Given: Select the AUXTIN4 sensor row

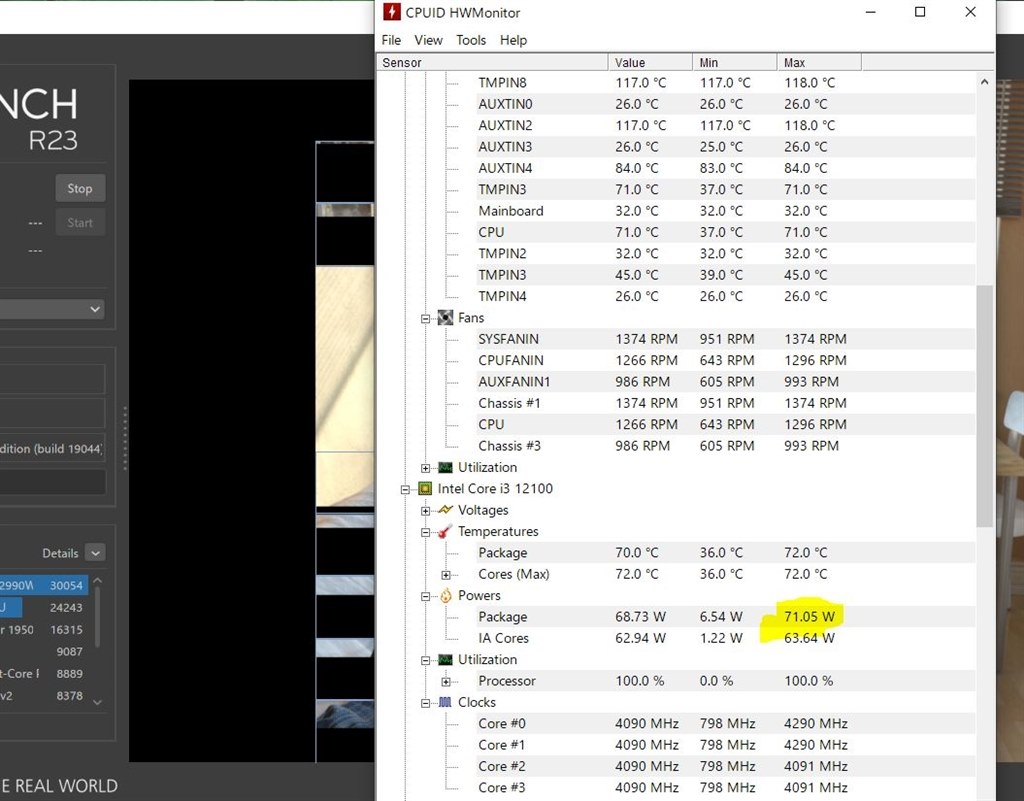Looking at the screenshot, I should pos(726,168).
